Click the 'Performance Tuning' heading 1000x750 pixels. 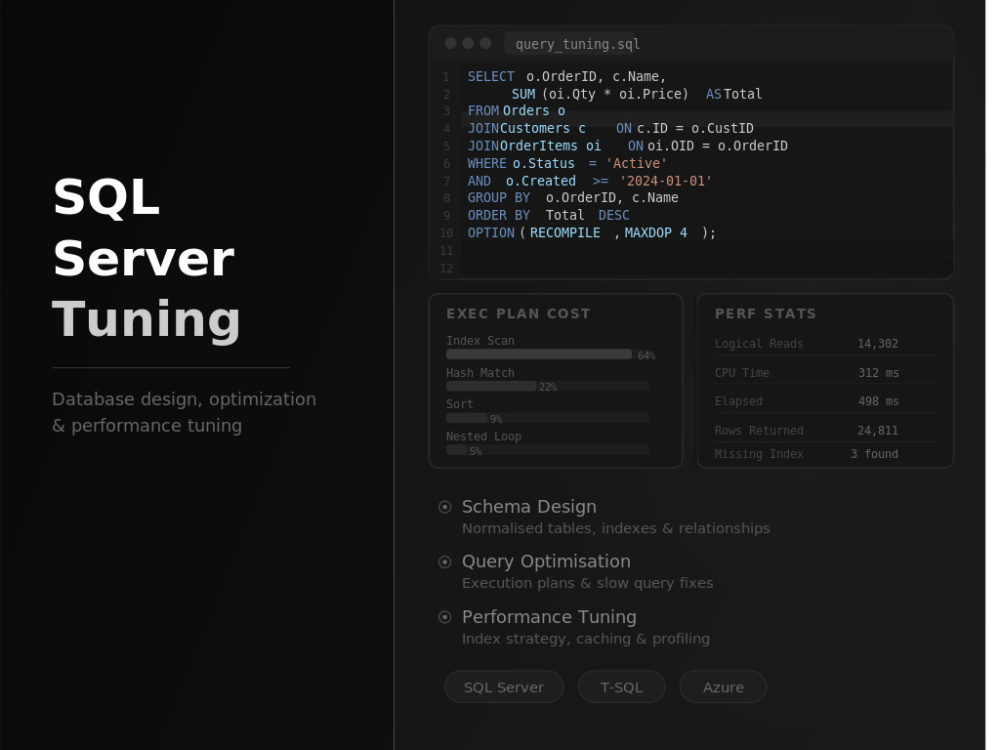549,617
